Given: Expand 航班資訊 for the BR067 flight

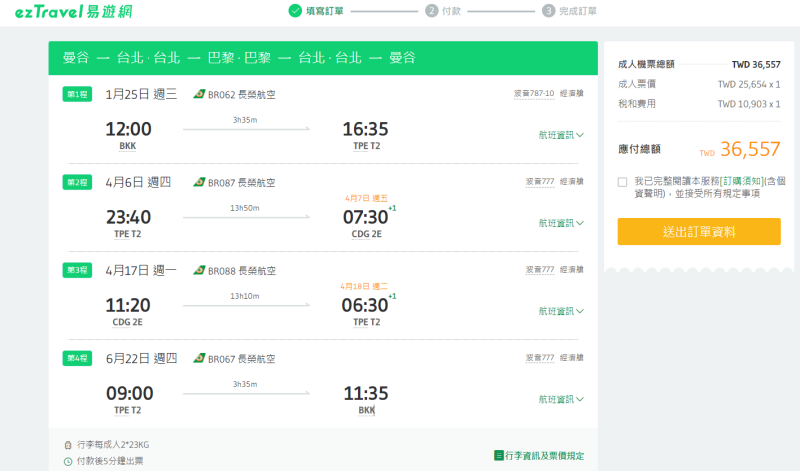Looking at the screenshot, I should coord(561,399).
